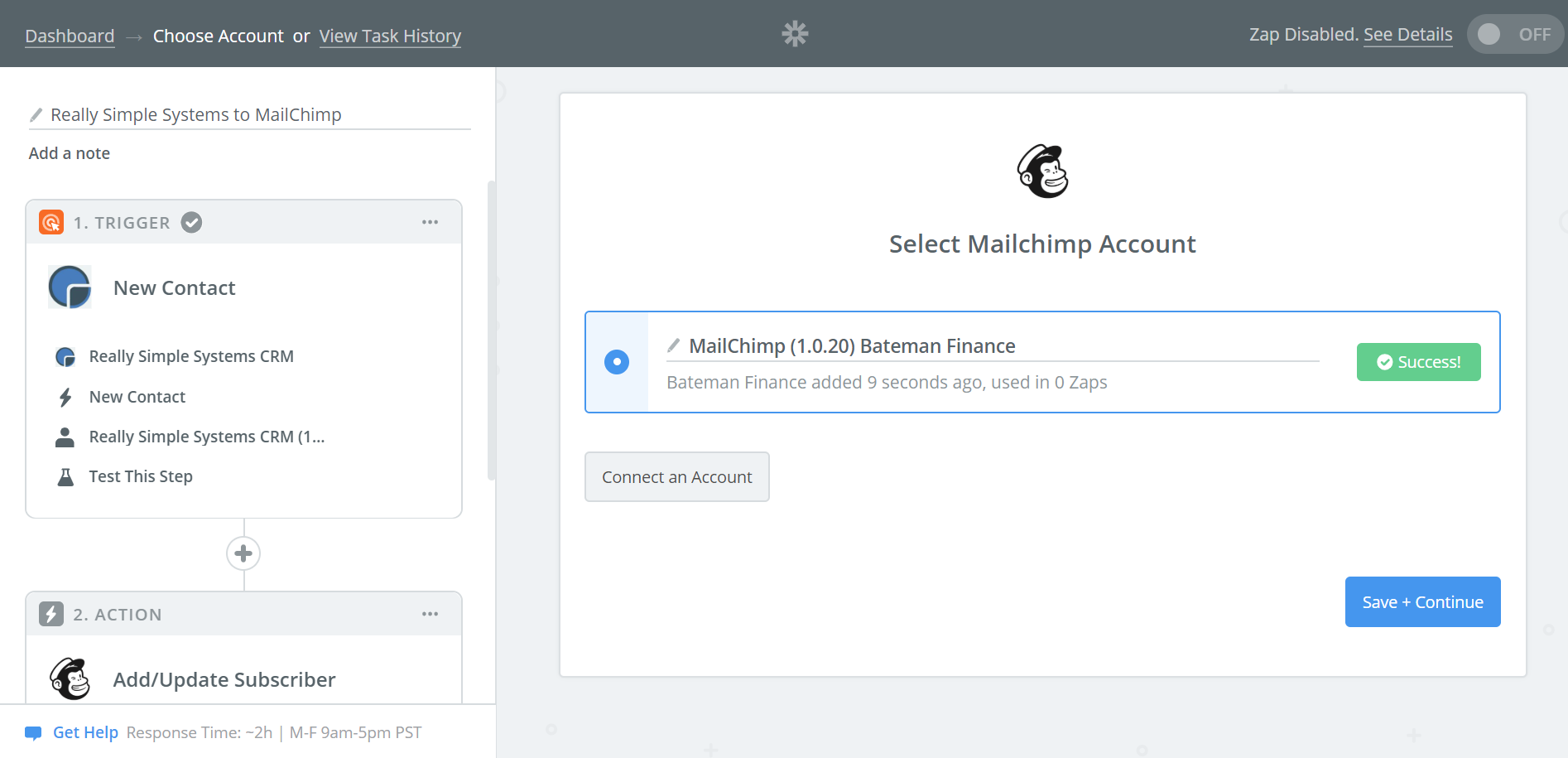Click the Save + Continue button

(1422, 601)
